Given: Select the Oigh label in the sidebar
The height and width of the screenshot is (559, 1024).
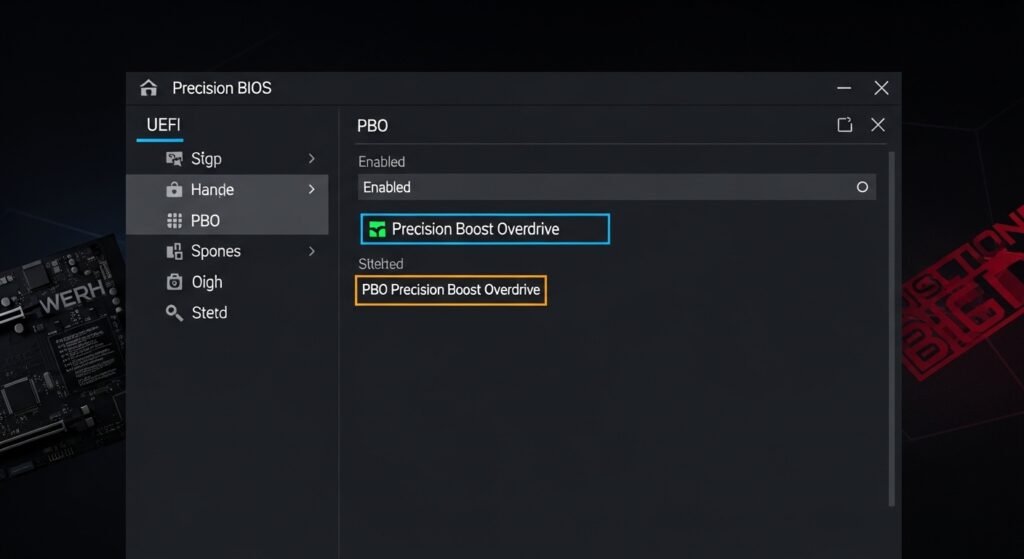Looking at the screenshot, I should [207, 282].
